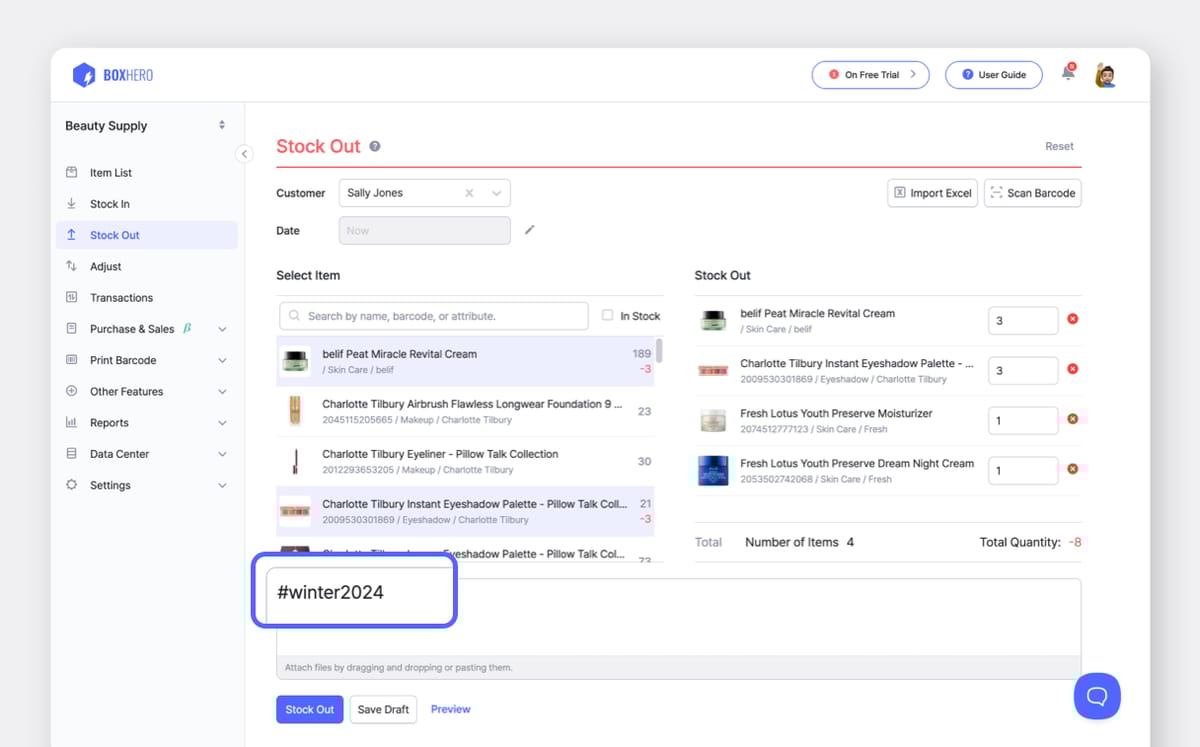Click the Import Excel option

(x=932, y=192)
